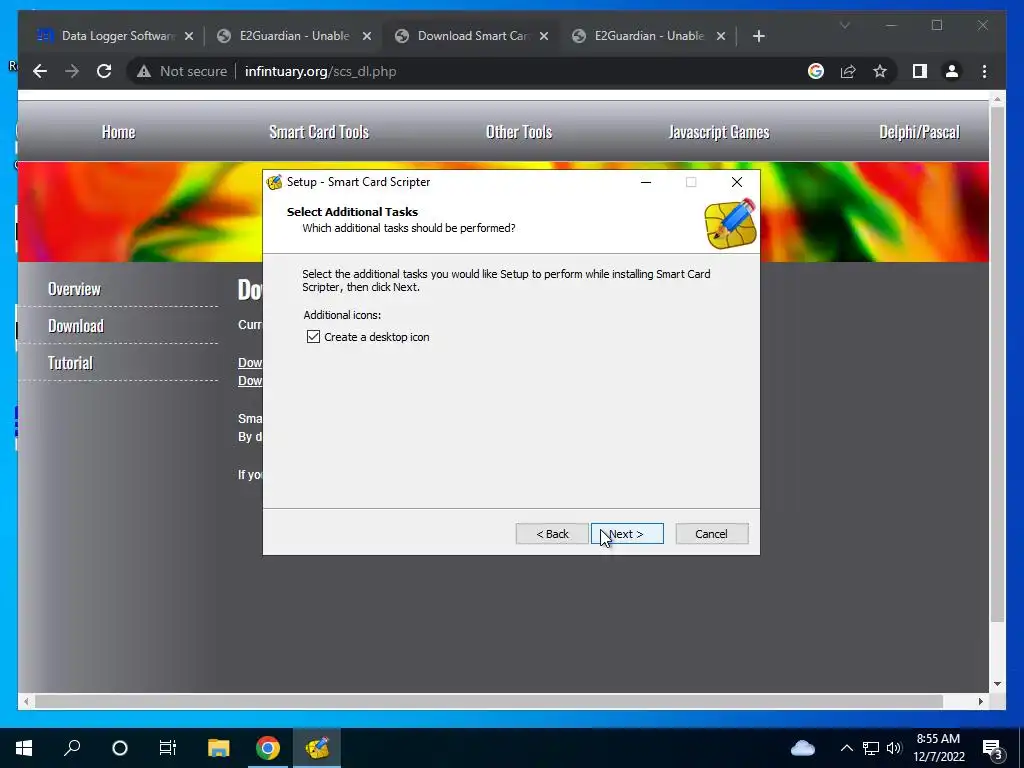The image size is (1024, 768).
Task: Share this page via share icon
Action: tap(848, 71)
